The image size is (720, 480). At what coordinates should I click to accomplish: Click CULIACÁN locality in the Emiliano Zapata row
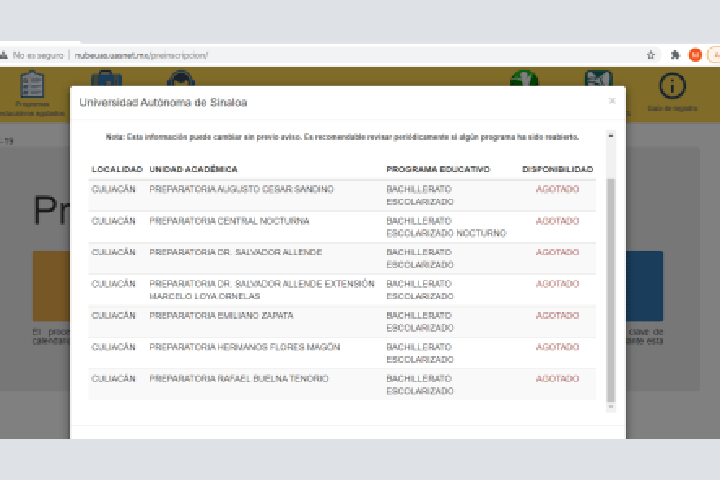pos(113,316)
